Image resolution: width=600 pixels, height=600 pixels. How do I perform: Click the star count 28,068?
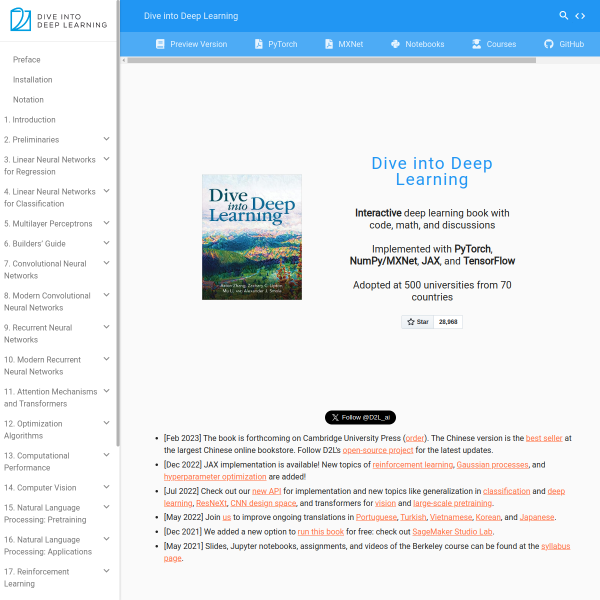448,322
